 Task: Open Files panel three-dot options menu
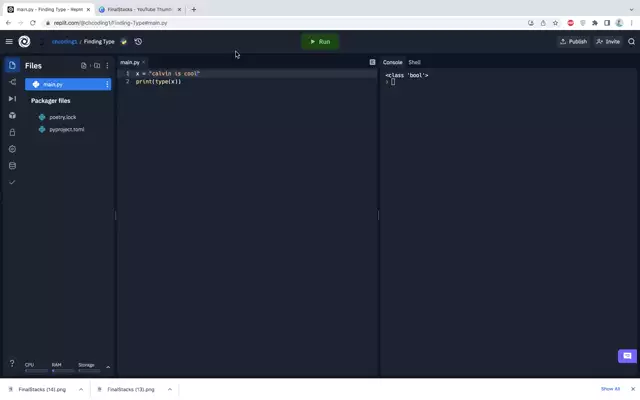tap(107, 66)
